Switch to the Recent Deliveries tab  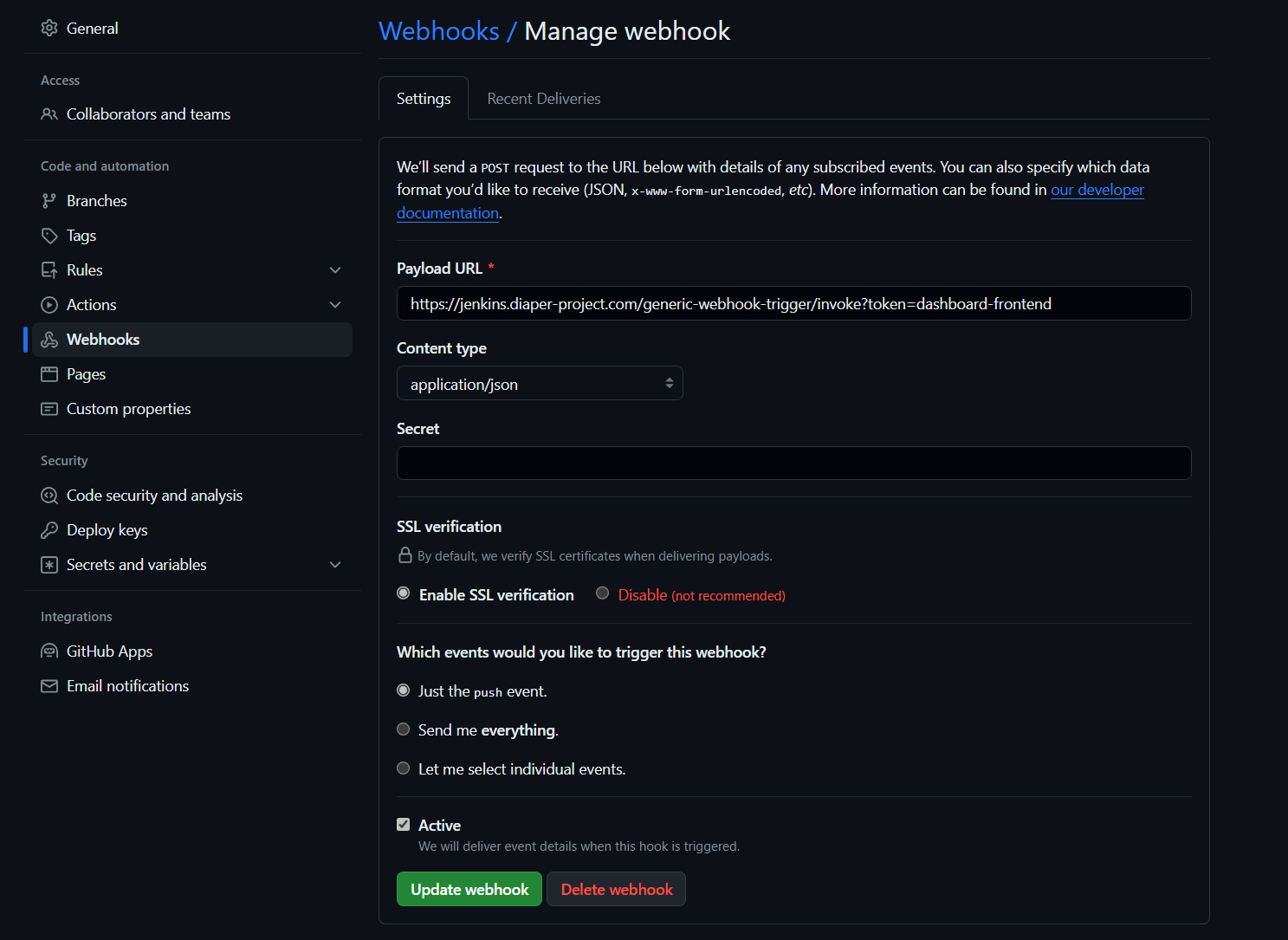pos(544,99)
